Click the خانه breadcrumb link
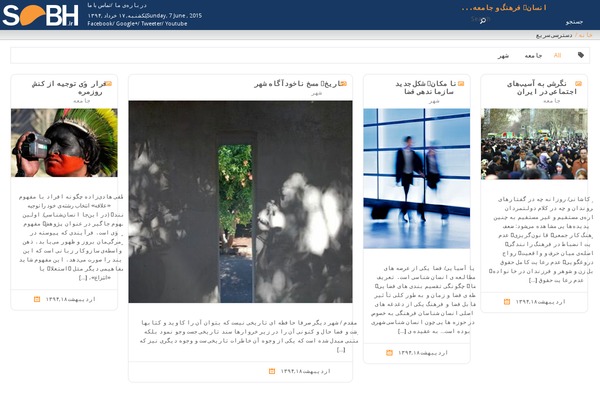Screen dimensions: 600x400 (x=585, y=35)
